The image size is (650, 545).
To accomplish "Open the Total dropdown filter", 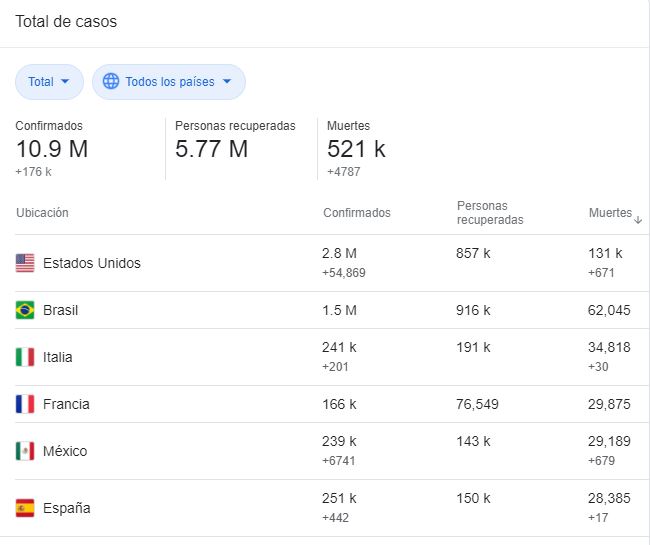I will click(x=49, y=82).
